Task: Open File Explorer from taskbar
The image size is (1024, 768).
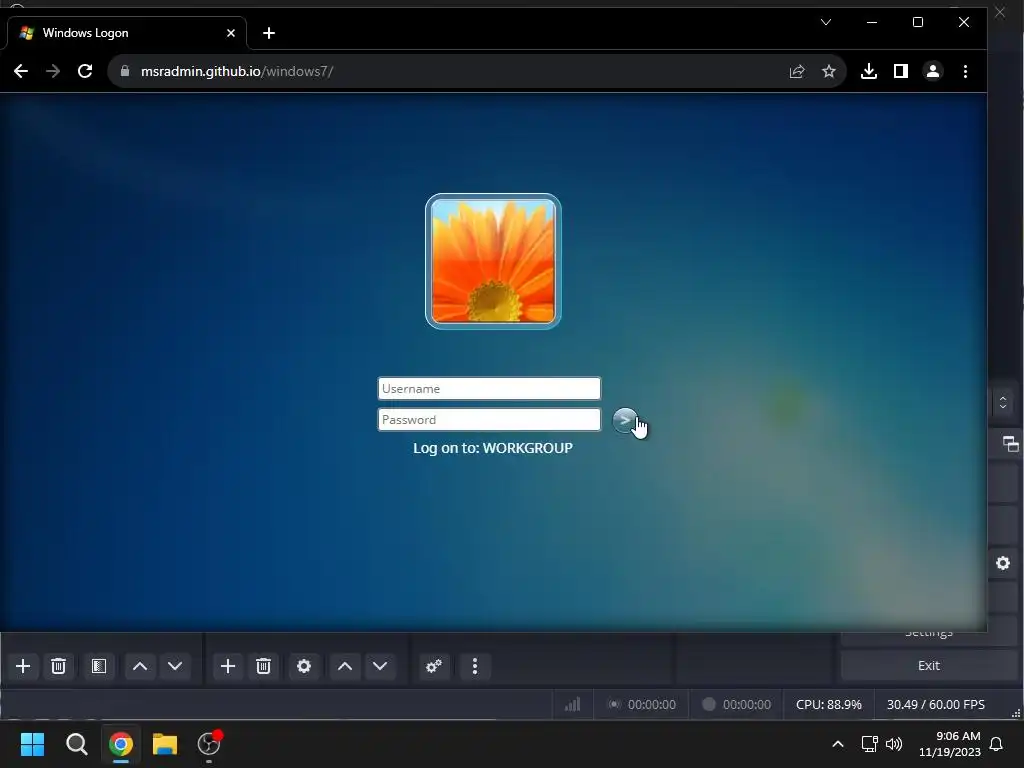Action: click(x=165, y=744)
